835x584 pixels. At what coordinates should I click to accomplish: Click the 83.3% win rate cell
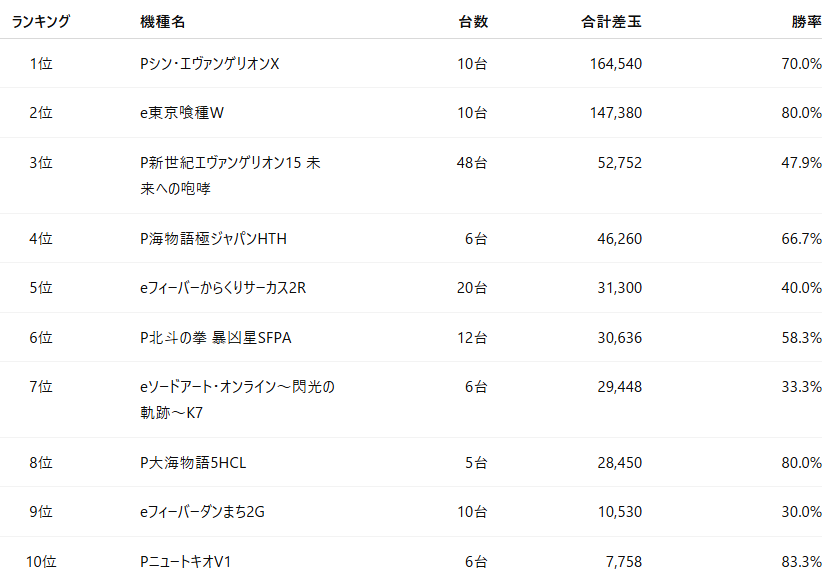click(801, 562)
